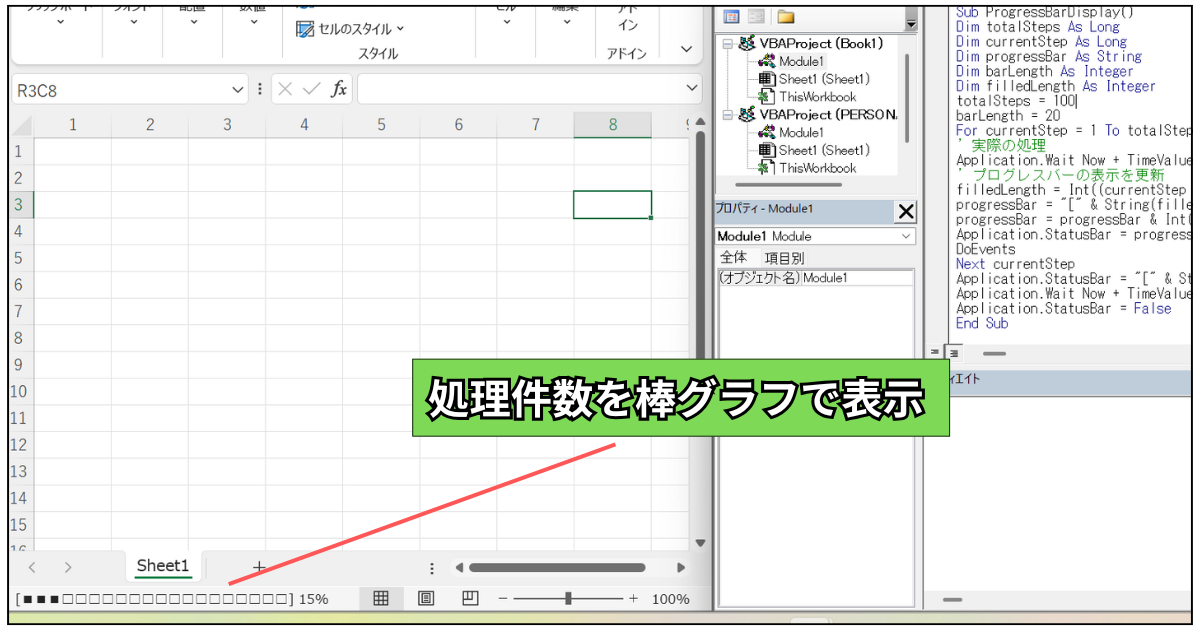This screenshot has height=630, width=1200.
Task: Close the プロパティ - Module1 panel
Action: tap(905, 211)
